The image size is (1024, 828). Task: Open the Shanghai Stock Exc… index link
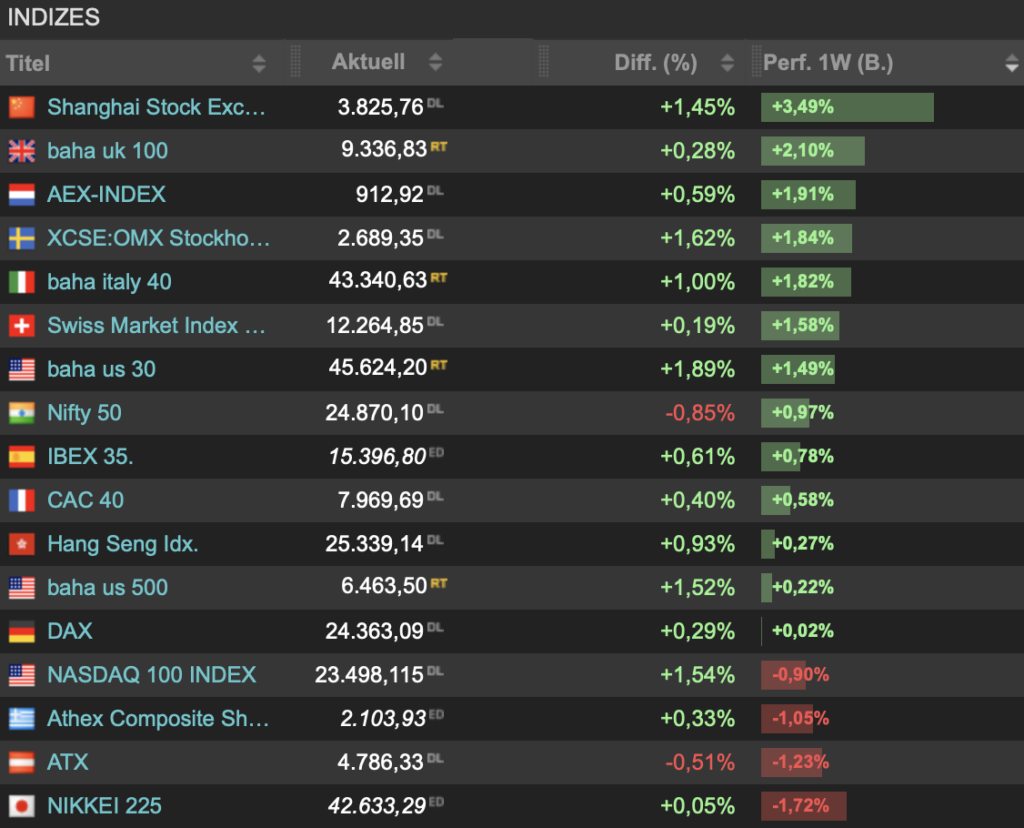tap(157, 107)
